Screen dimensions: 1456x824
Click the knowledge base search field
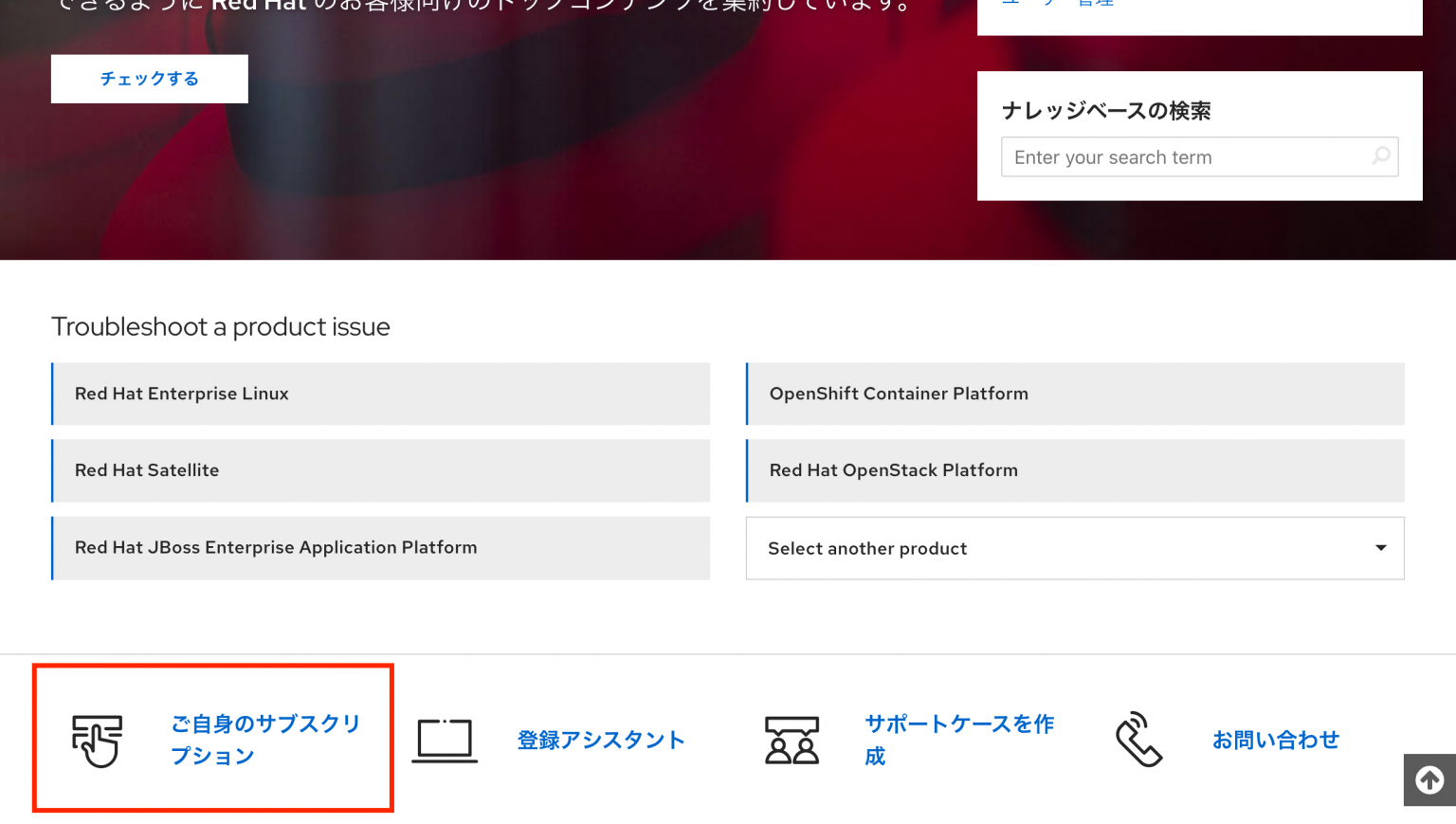pyautogui.click(x=1185, y=156)
